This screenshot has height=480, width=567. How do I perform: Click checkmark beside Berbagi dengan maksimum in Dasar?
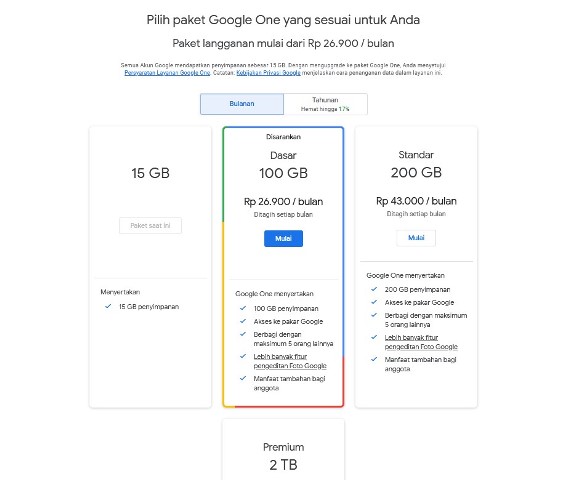coord(243,334)
